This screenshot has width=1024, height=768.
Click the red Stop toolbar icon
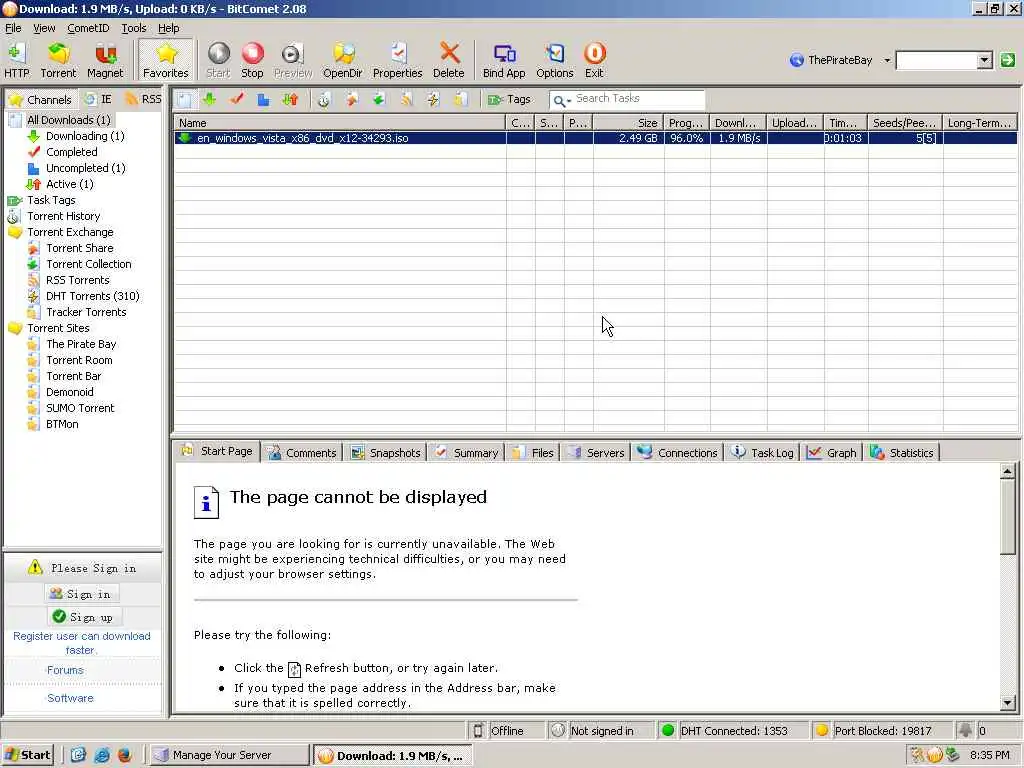point(252,60)
